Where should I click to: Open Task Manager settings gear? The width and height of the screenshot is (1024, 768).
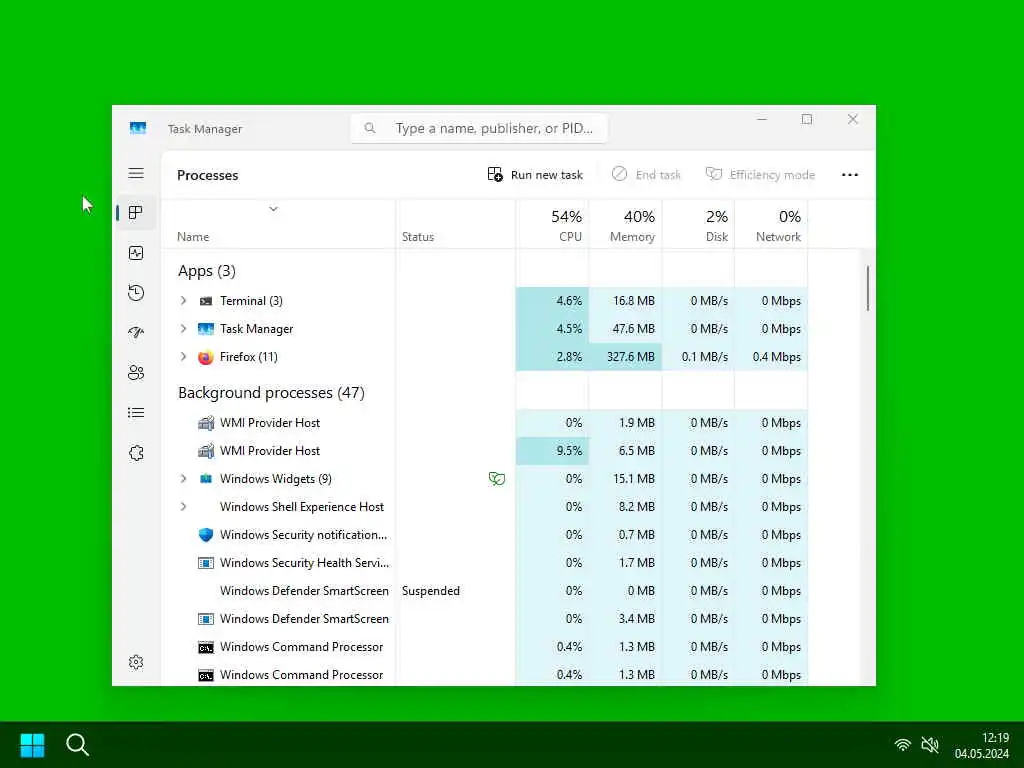click(136, 662)
